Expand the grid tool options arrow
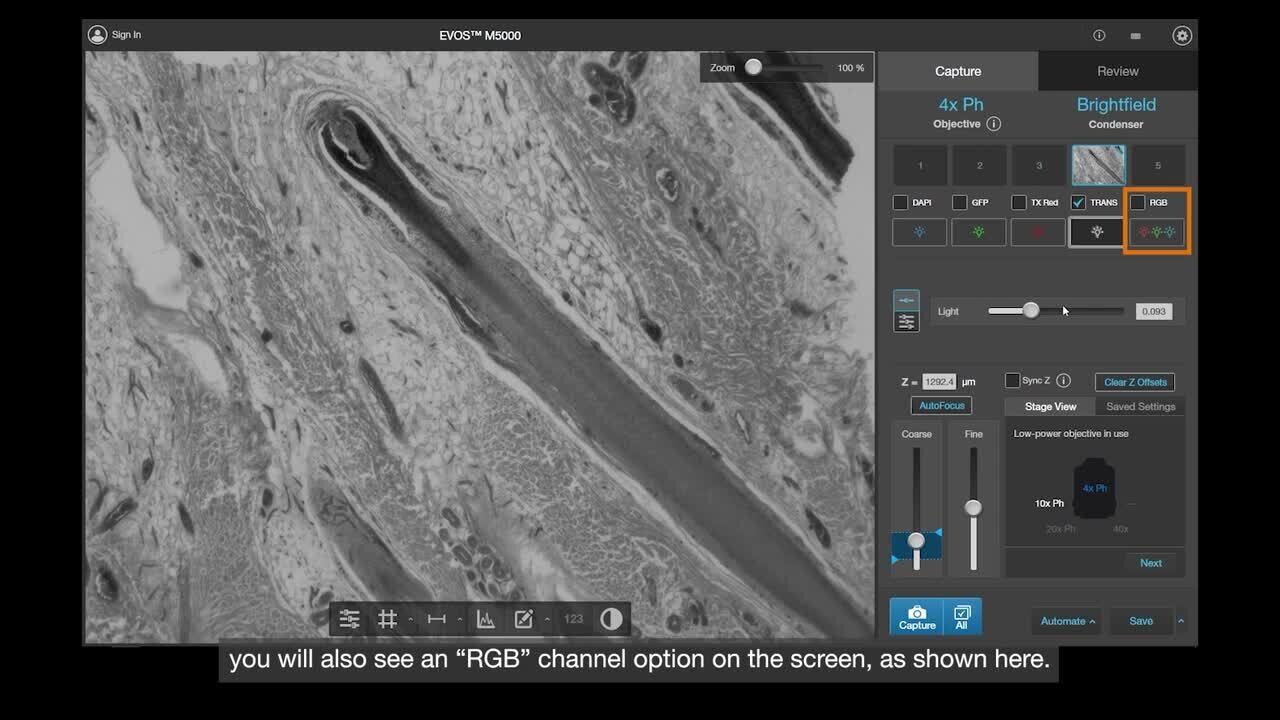 (410, 620)
